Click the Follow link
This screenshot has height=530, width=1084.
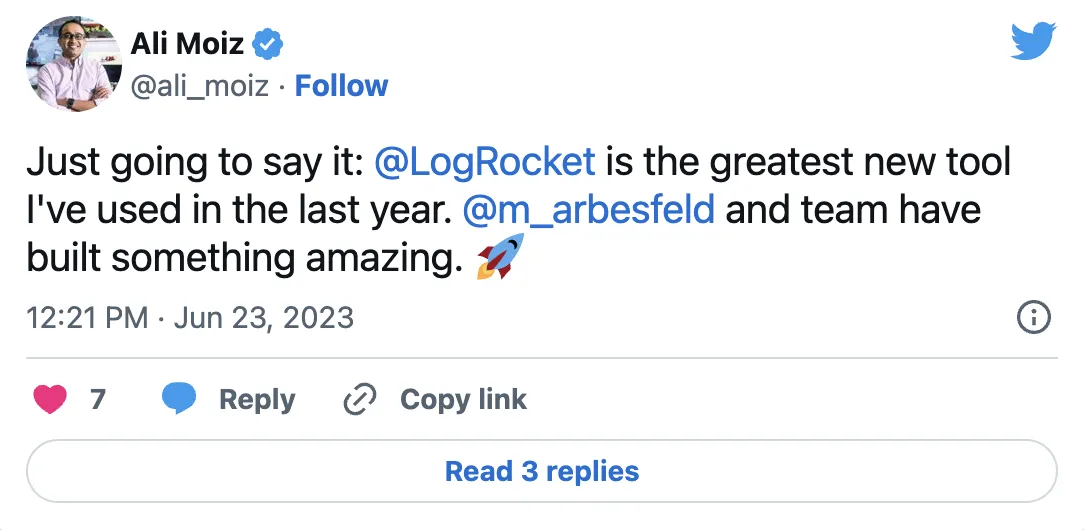tap(342, 86)
